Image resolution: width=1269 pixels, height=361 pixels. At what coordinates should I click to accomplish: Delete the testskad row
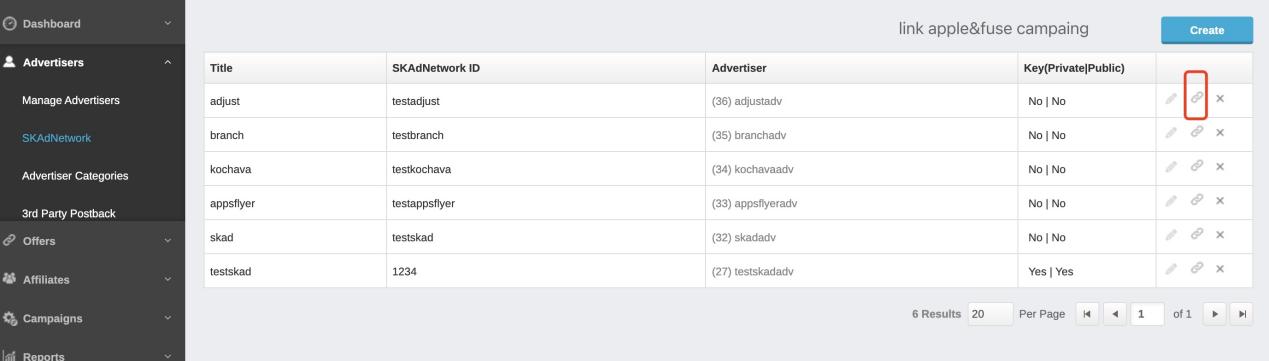(x=1220, y=269)
